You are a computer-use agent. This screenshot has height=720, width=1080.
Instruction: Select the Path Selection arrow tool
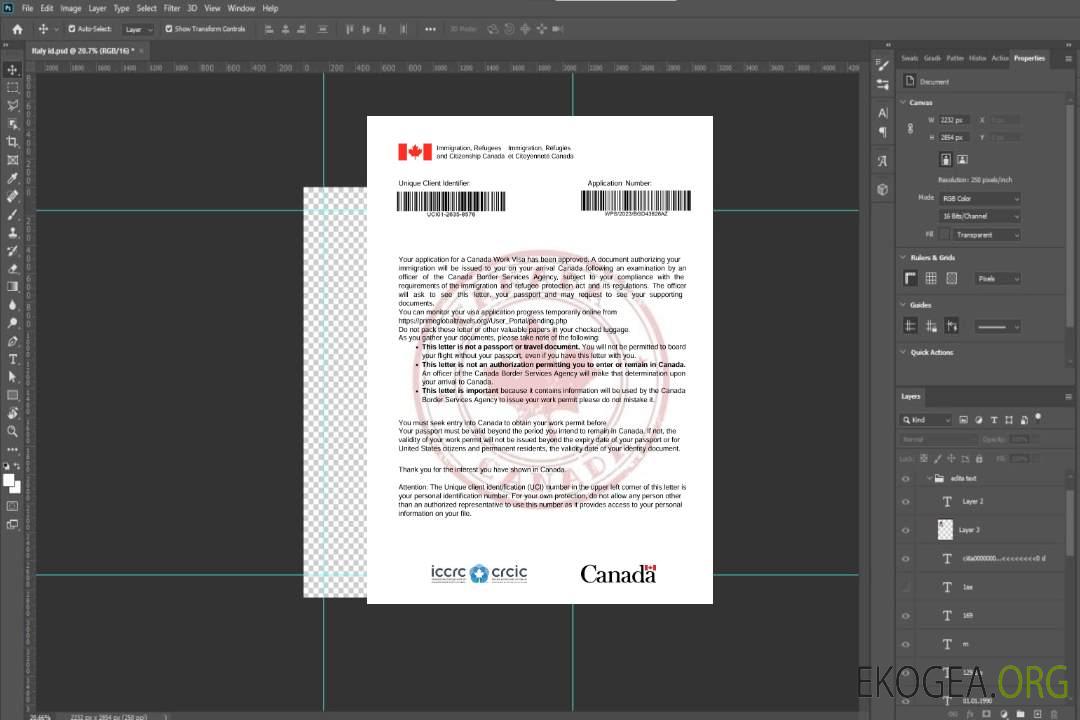tap(12, 377)
